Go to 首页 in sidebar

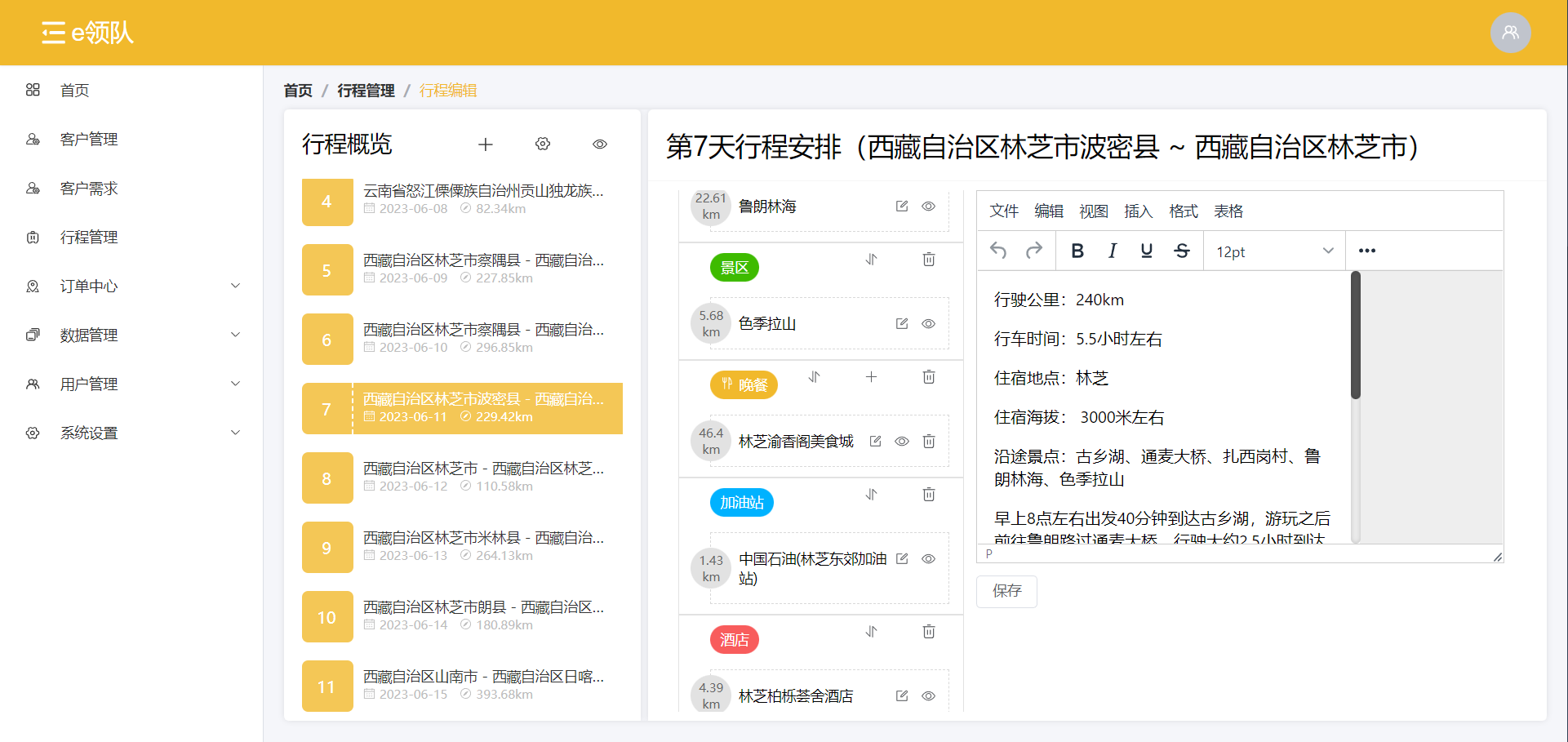[131, 91]
